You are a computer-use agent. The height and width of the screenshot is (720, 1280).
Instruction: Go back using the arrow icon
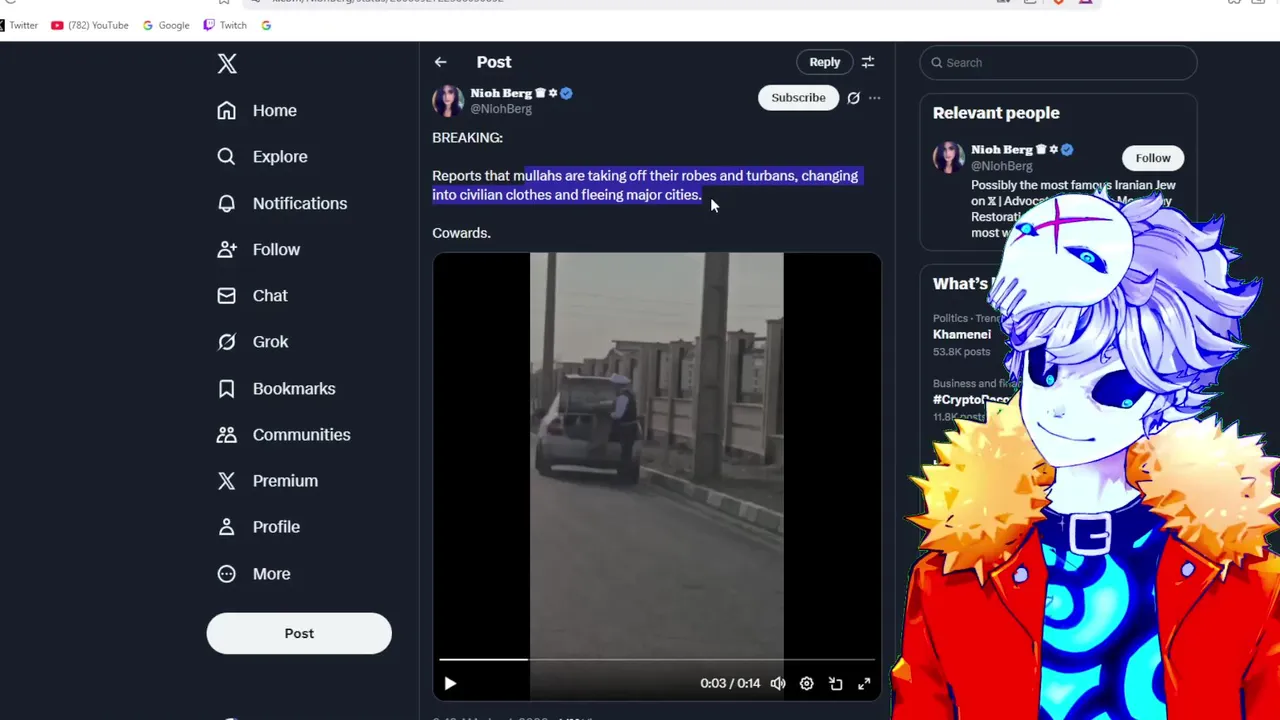(x=440, y=62)
